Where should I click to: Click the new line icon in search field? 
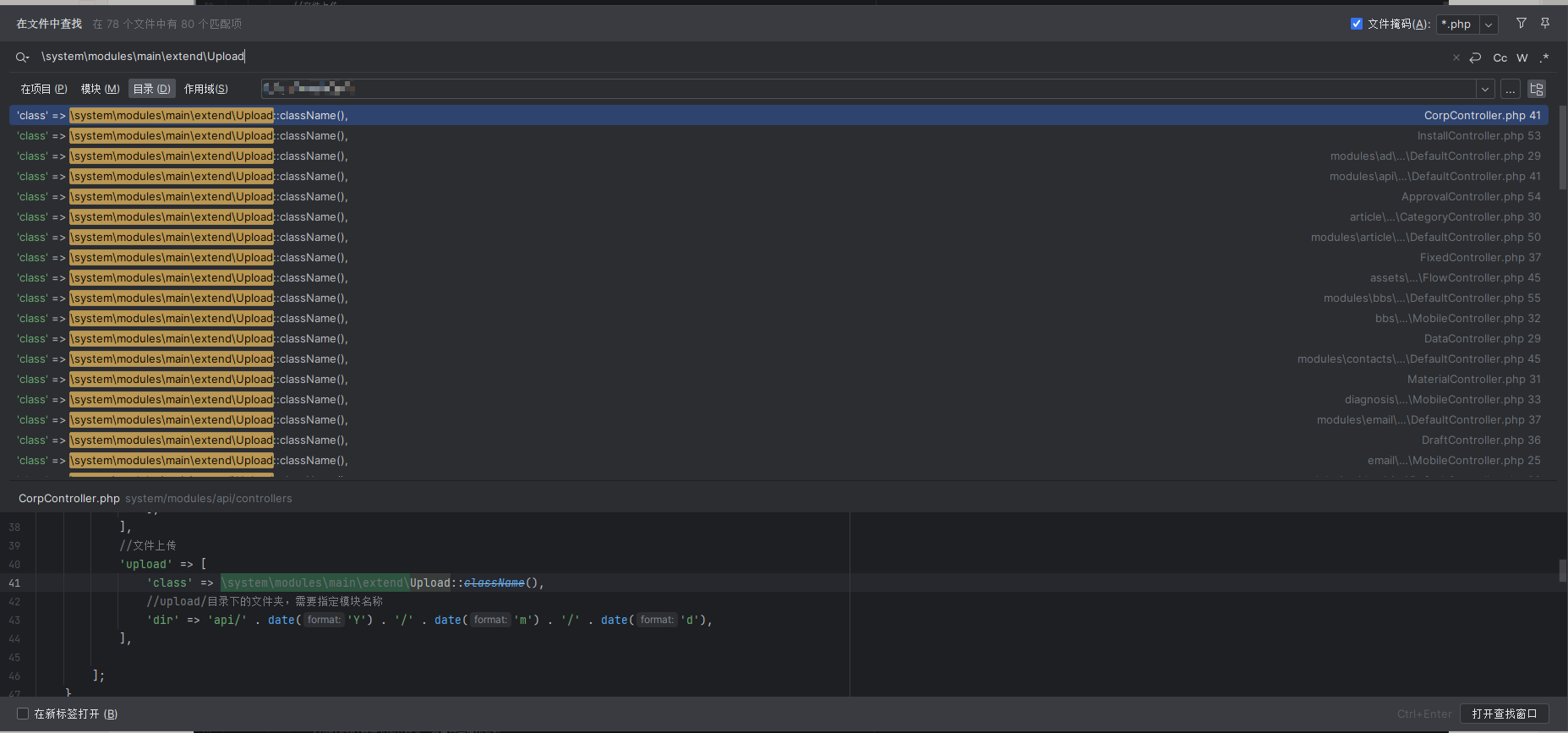pos(1475,57)
